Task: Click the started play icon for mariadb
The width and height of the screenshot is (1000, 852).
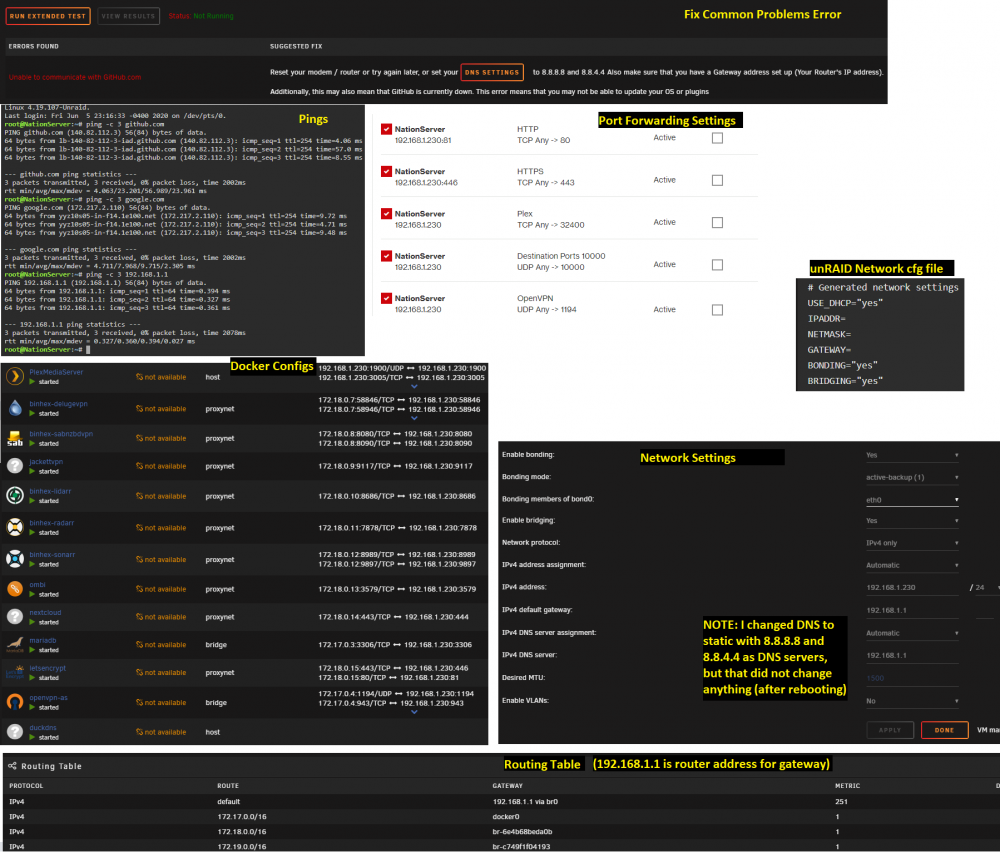Action: tap(33, 650)
